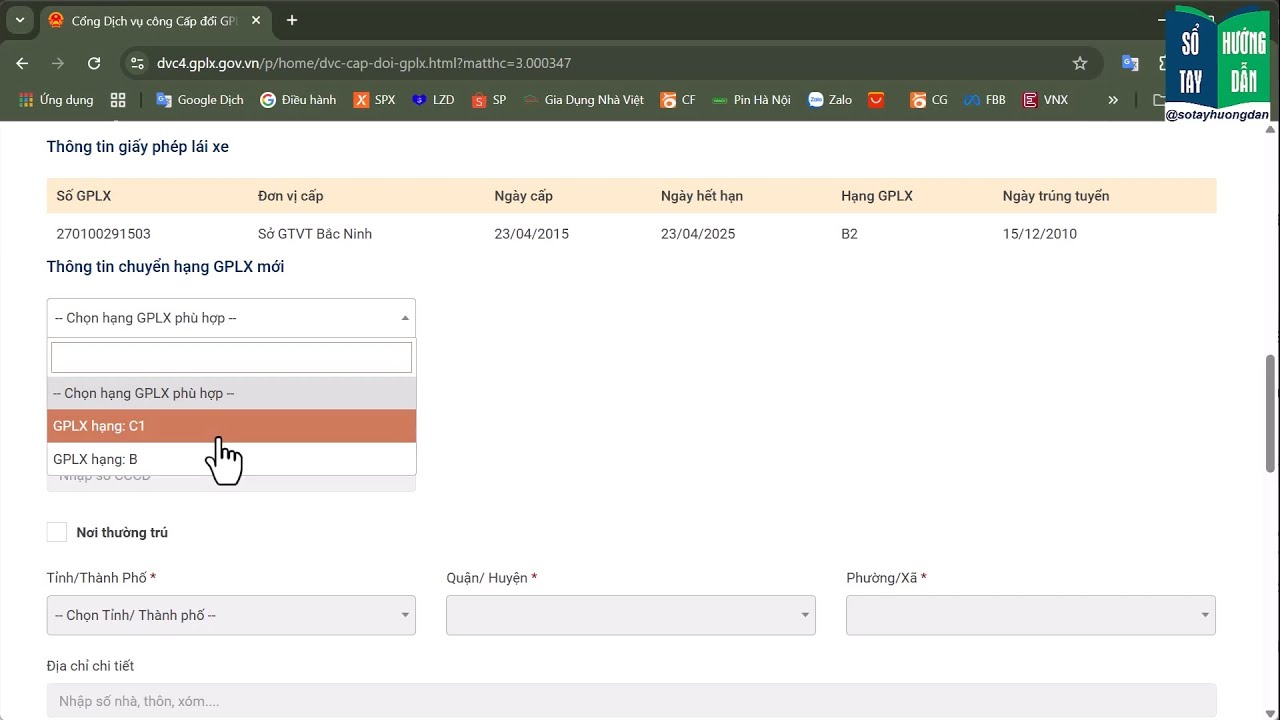Viewport: 1280px width, 720px height.
Task: Click the Thông tin chuyển hạng GPLX mới heading
Action: click(x=166, y=267)
